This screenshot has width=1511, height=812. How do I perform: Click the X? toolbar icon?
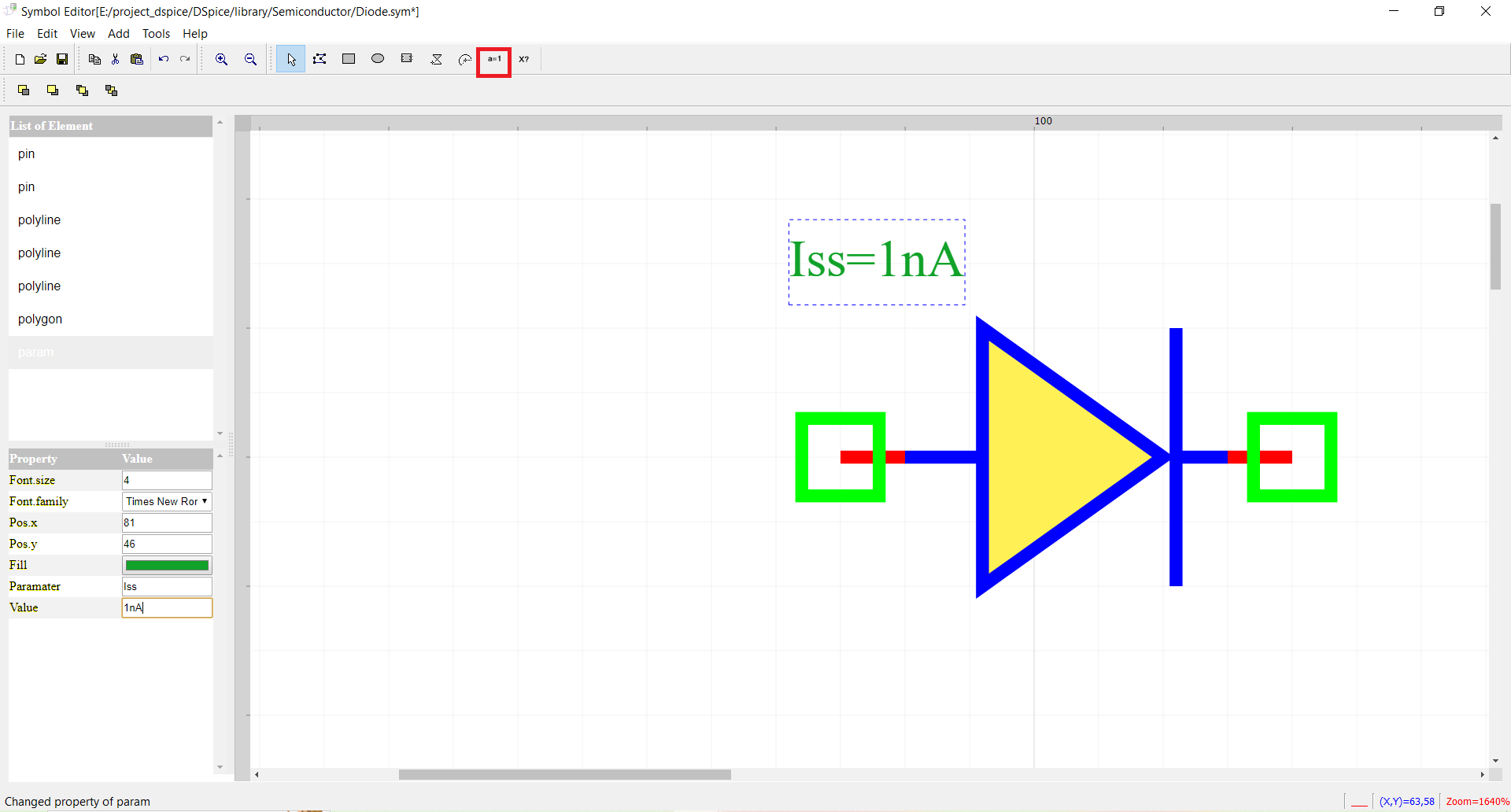[x=524, y=59]
